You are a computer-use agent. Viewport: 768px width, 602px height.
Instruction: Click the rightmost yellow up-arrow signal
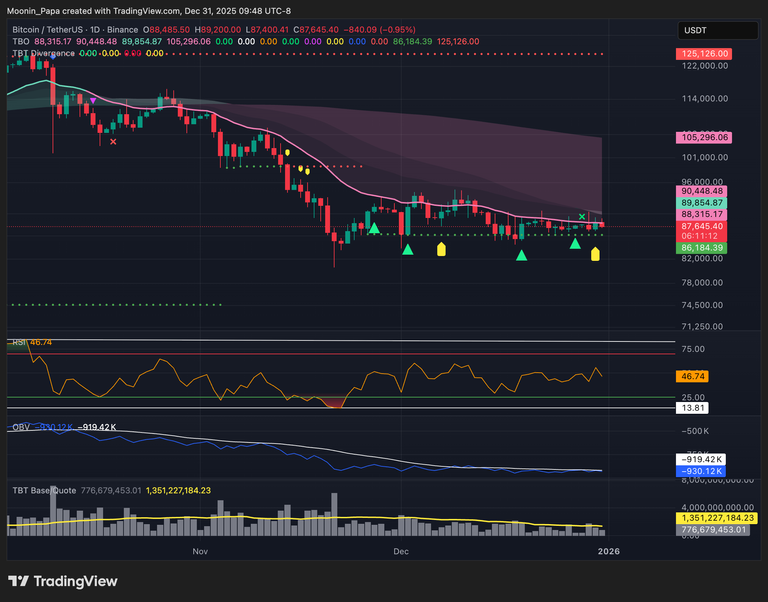pos(596,254)
